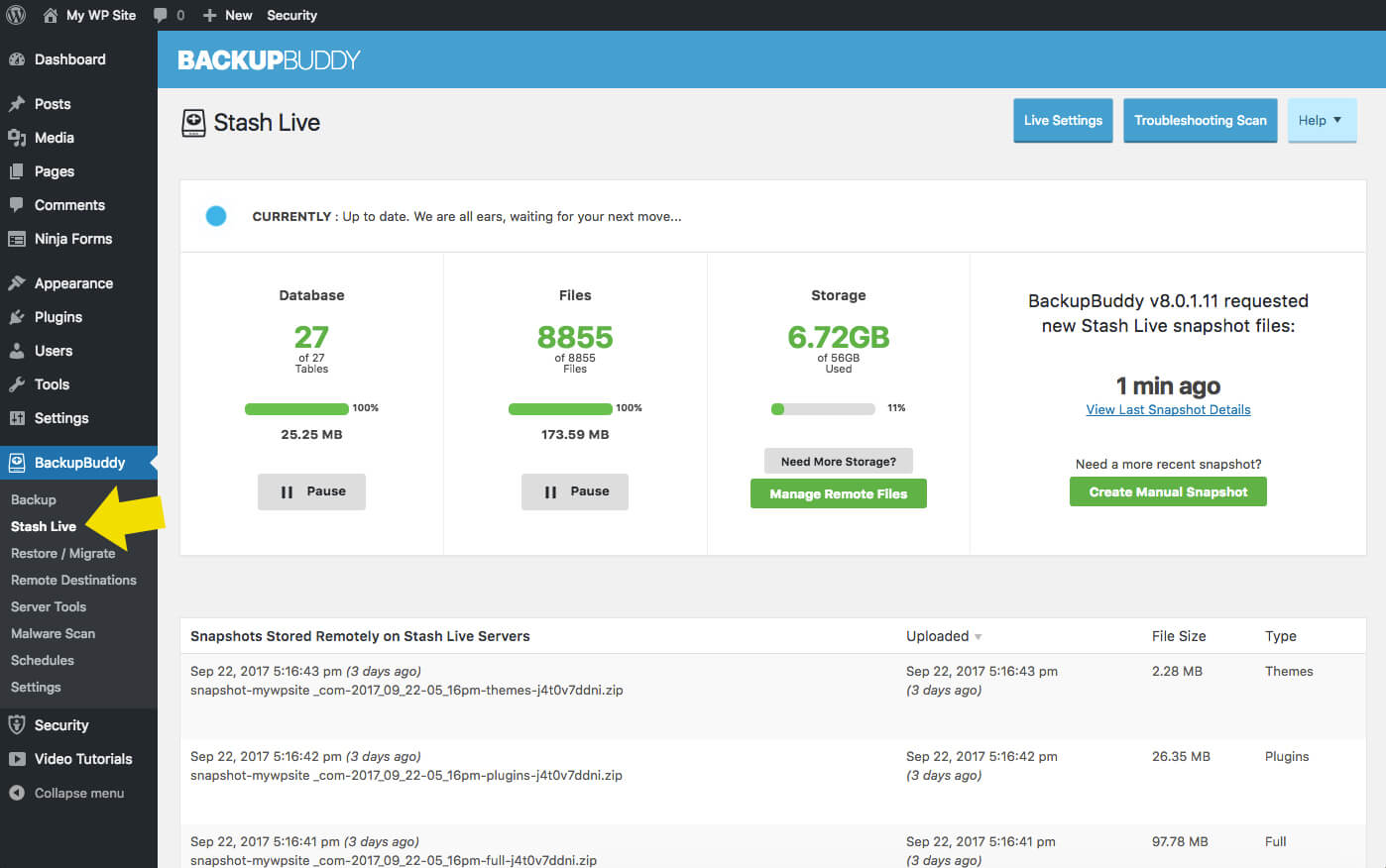Click the Dashboard gauge icon
Image resolution: width=1386 pixels, height=868 pixels.
[x=17, y=59]
